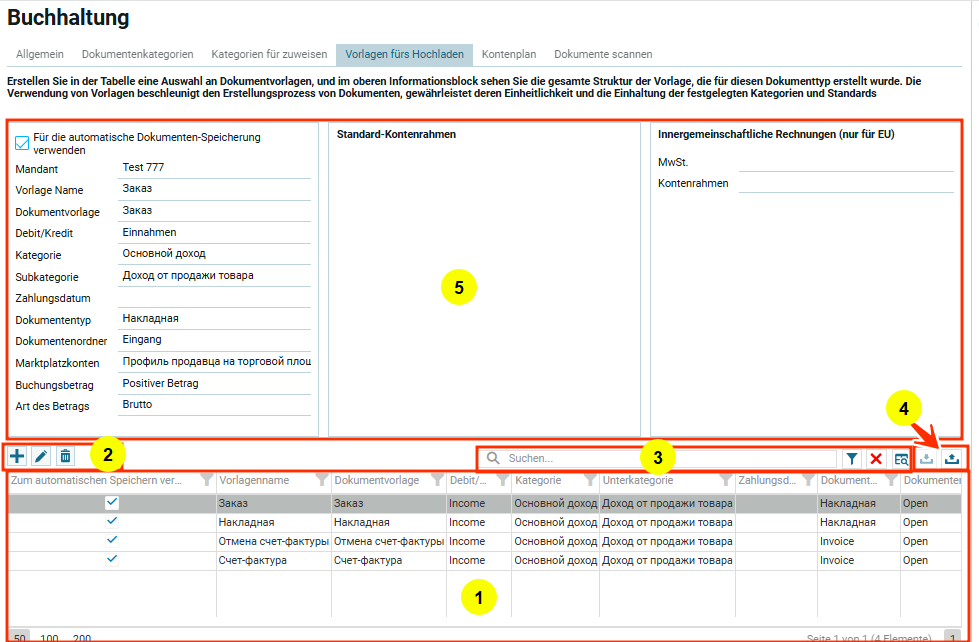
Task: Open filter for Vorlagenname column
Action: 321,481
